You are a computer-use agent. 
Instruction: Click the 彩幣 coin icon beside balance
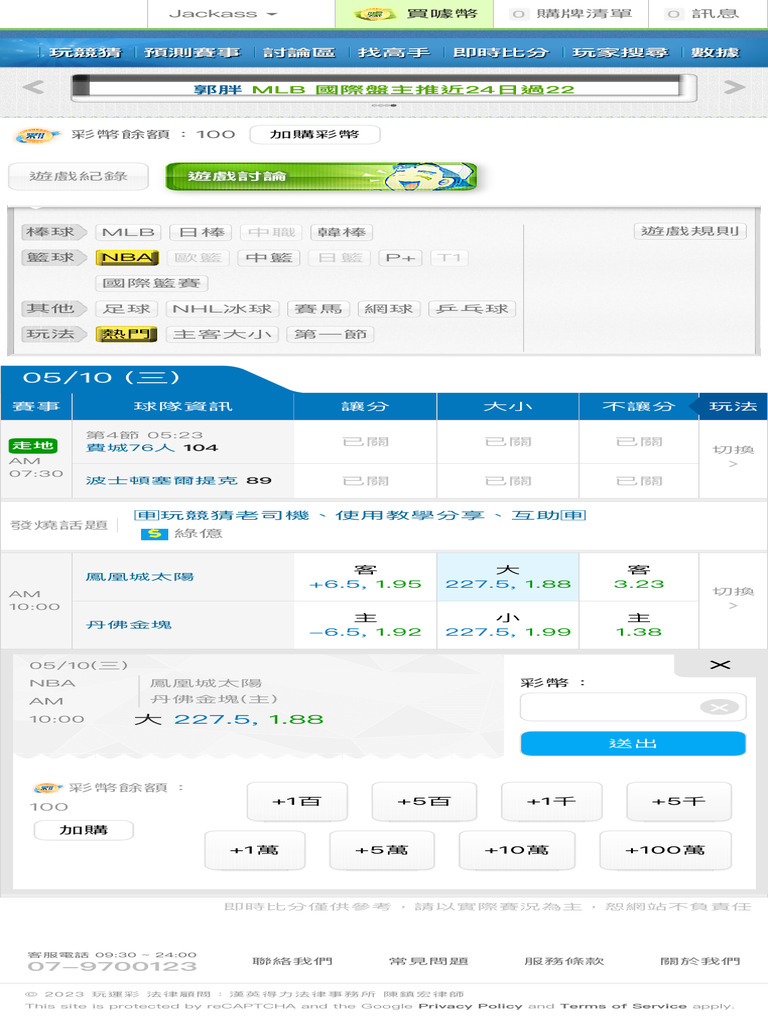[x=39, y=135]
